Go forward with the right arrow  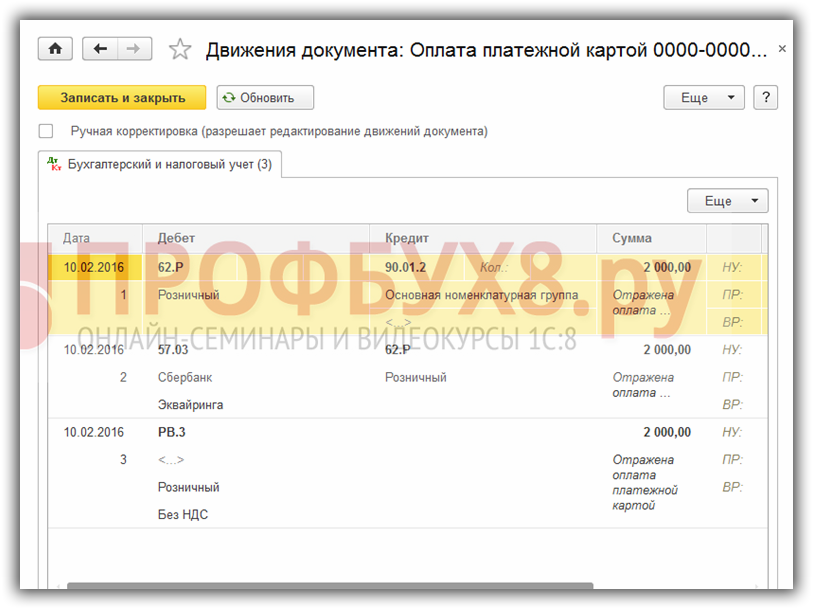point(134,49)
